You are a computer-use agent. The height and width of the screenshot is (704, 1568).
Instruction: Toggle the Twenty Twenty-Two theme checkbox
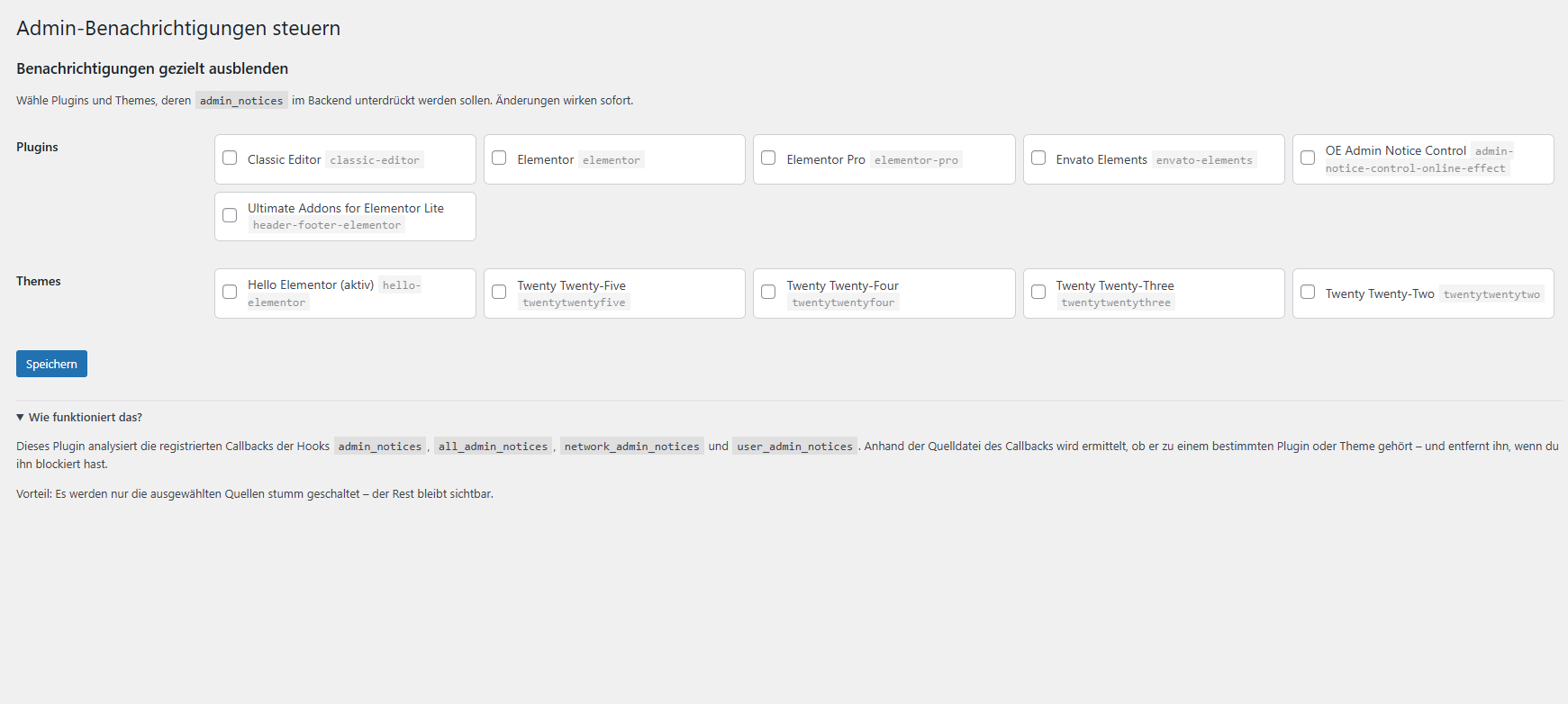[x=1308, y=293]
